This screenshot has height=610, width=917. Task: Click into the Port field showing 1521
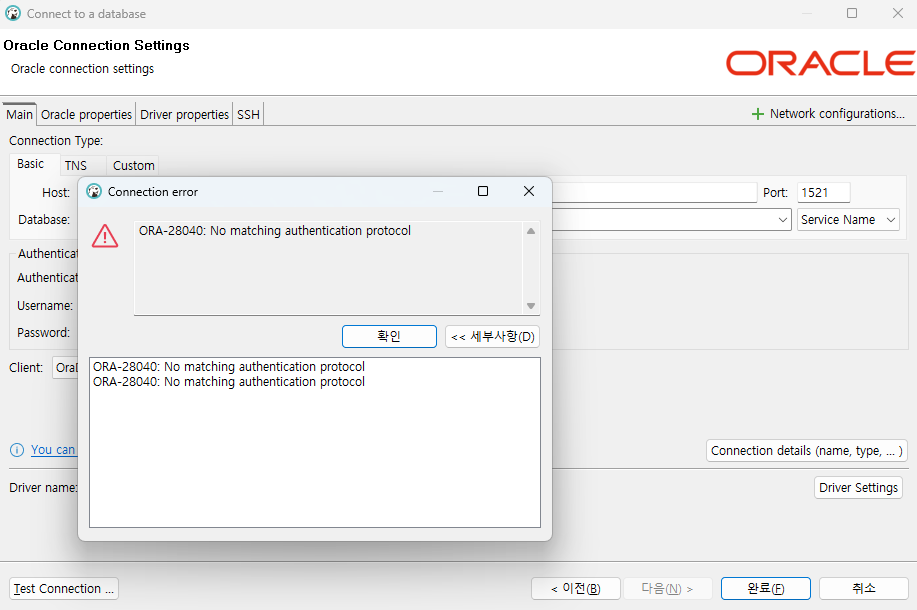point(823,192)
